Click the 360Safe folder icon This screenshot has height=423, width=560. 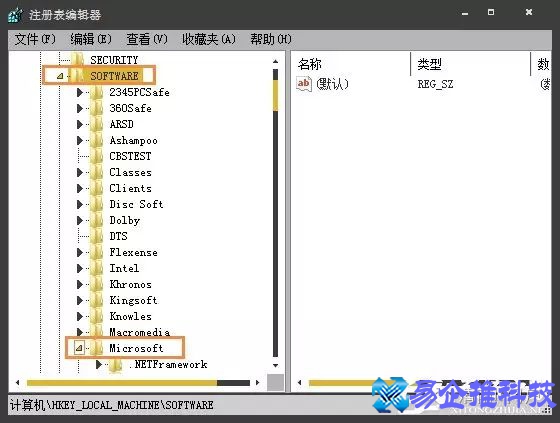(97, 108)
